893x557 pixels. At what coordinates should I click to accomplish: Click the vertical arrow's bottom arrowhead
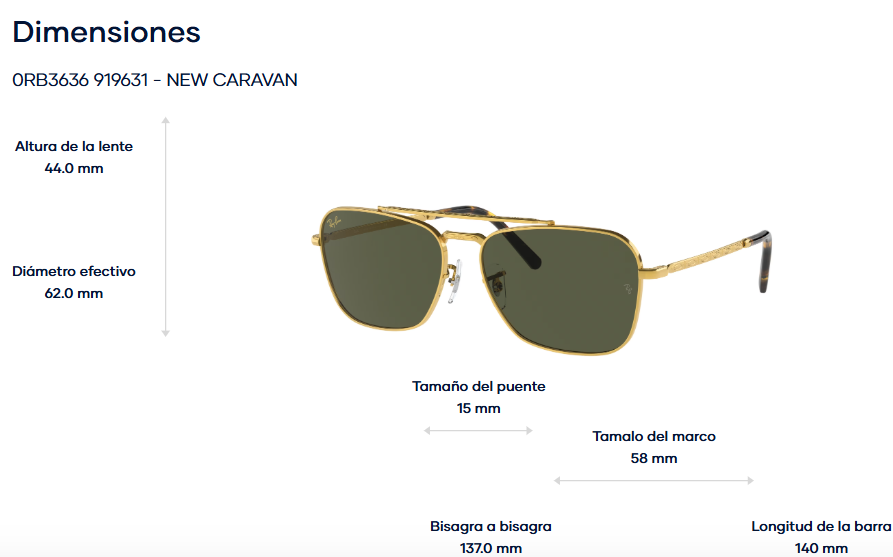pyautogui.click(x=166, y=333)
